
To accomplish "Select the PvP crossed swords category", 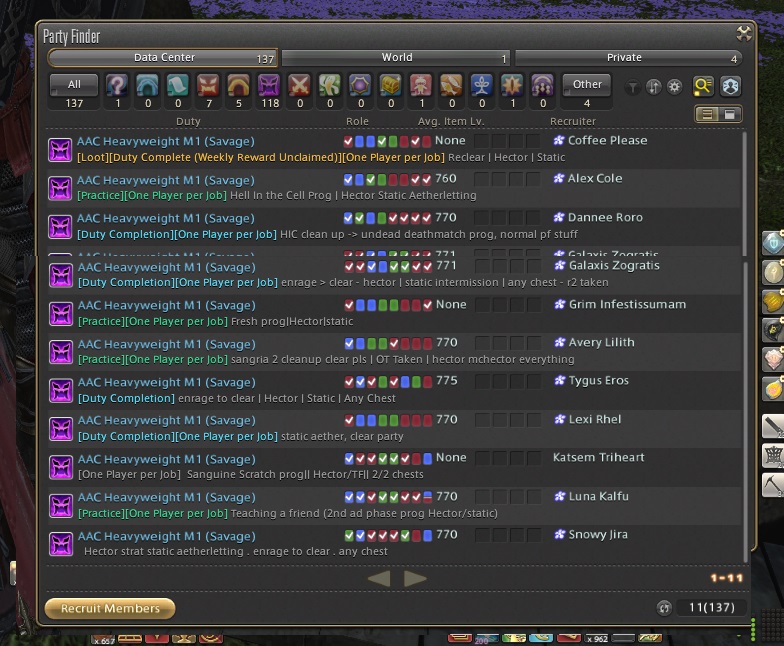I will click(299, 85).
